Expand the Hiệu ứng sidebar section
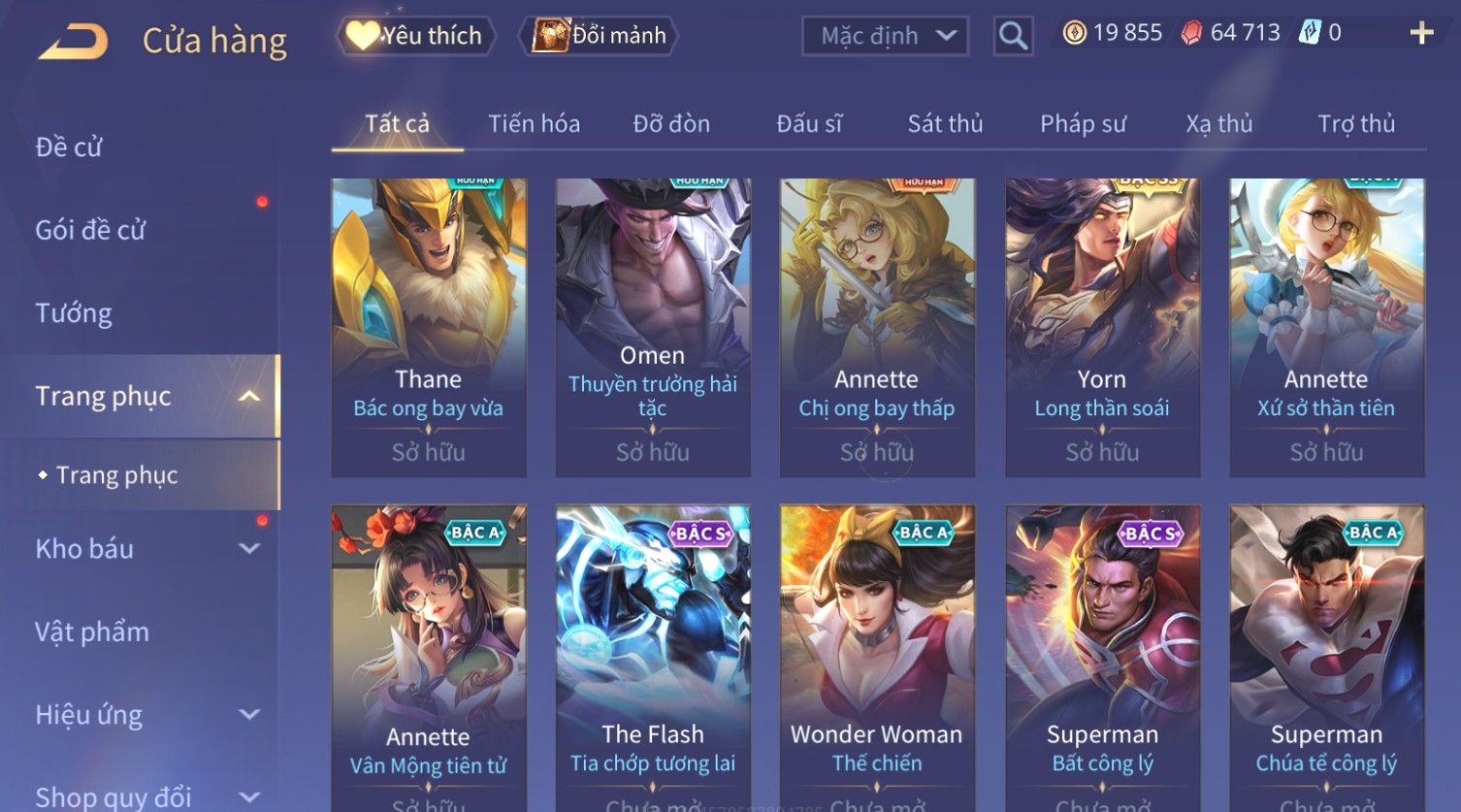 [249, 715]
